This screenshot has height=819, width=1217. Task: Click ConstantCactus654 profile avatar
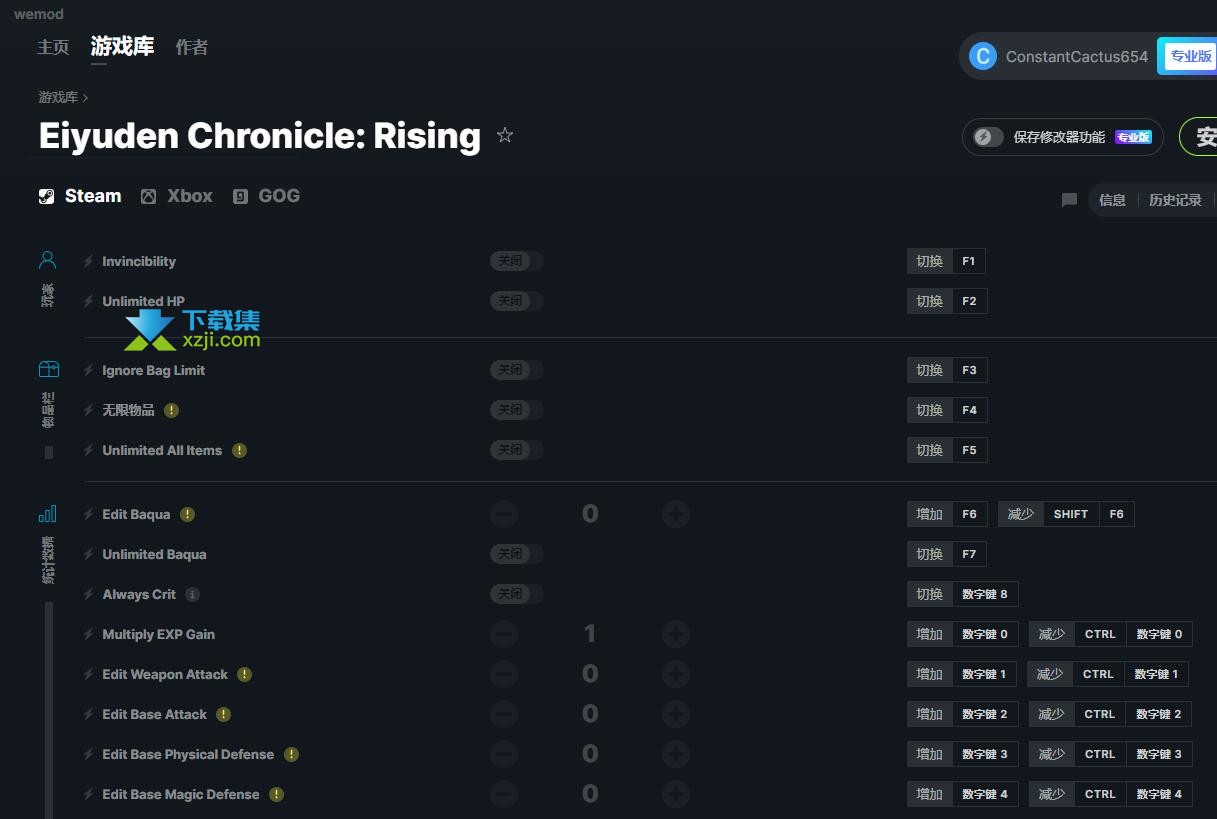tap(983, 56)
